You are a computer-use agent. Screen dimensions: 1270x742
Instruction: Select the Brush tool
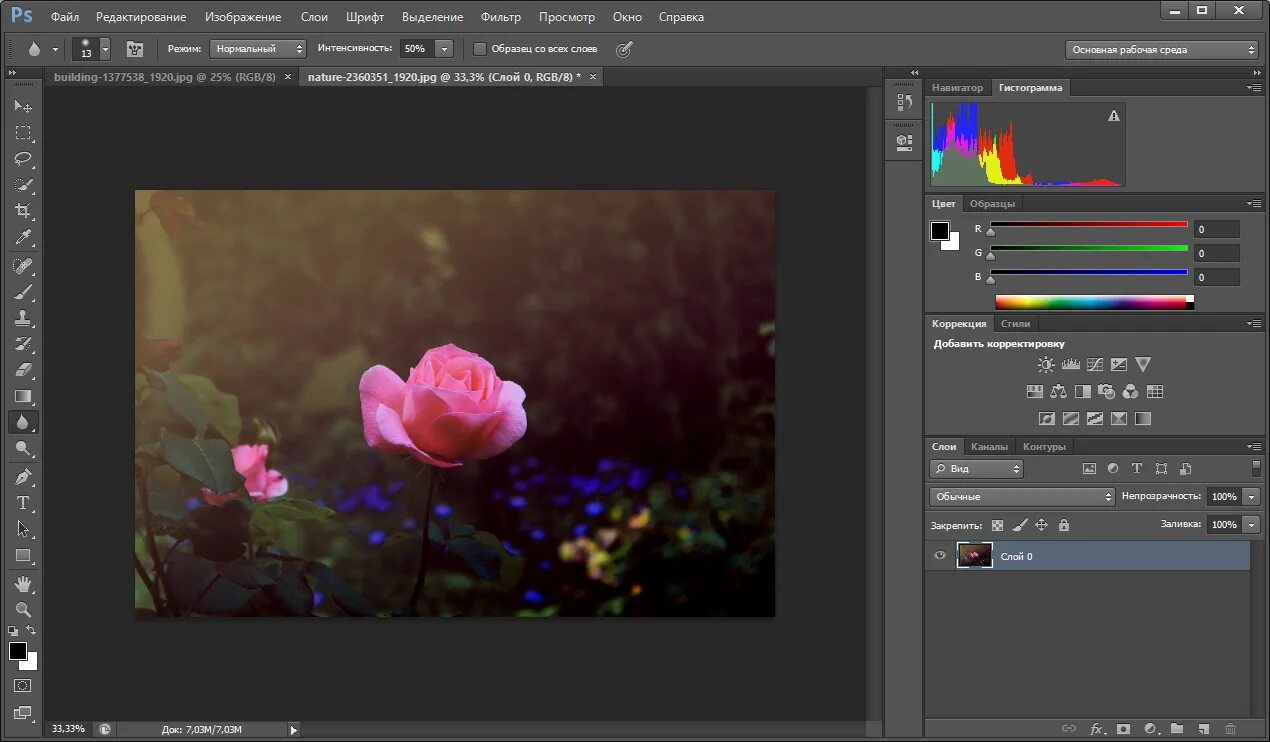[x=23, y=292]
